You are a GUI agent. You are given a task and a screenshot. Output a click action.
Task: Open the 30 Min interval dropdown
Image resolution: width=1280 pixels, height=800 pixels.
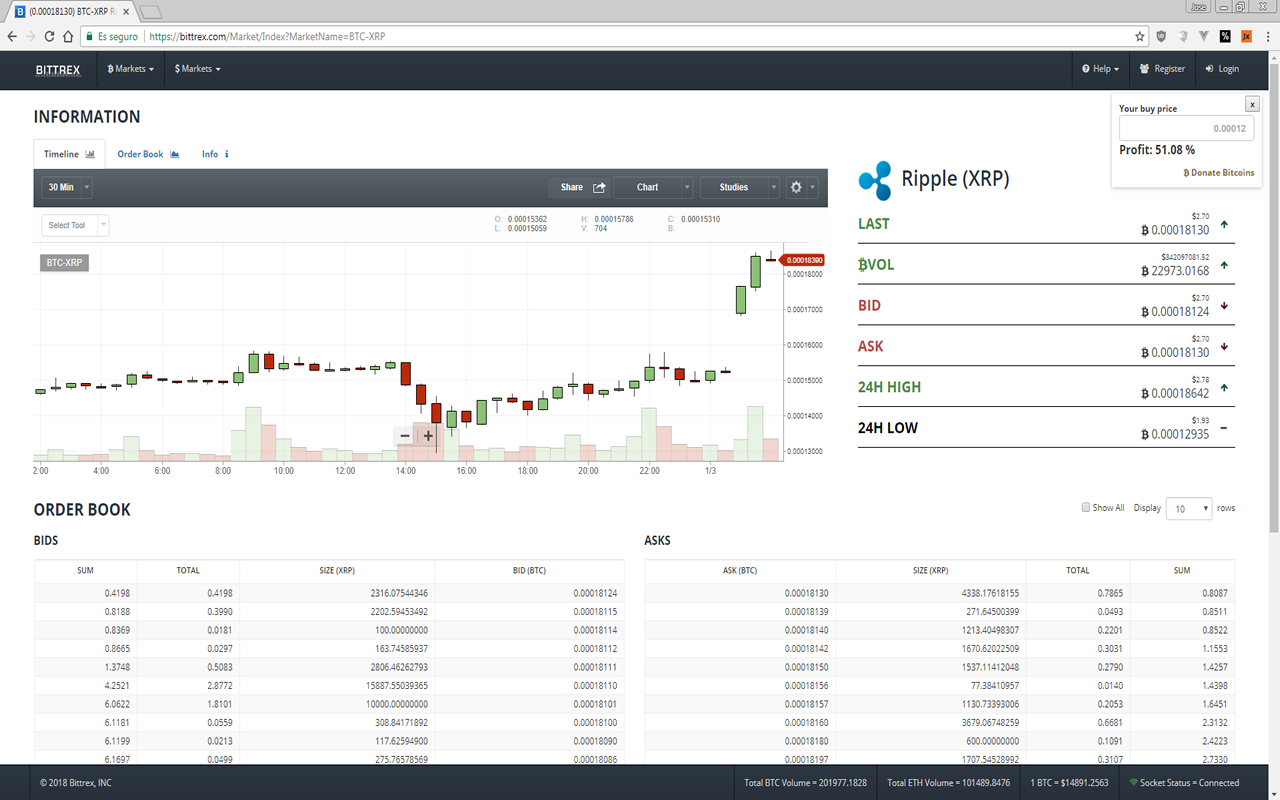(67, 187)
